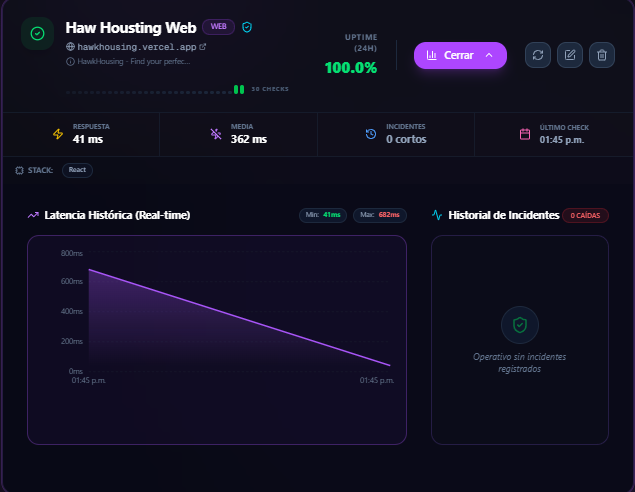The image size is (635, 492).
Task: Click the React stack tag
Action: pos(77,170)
